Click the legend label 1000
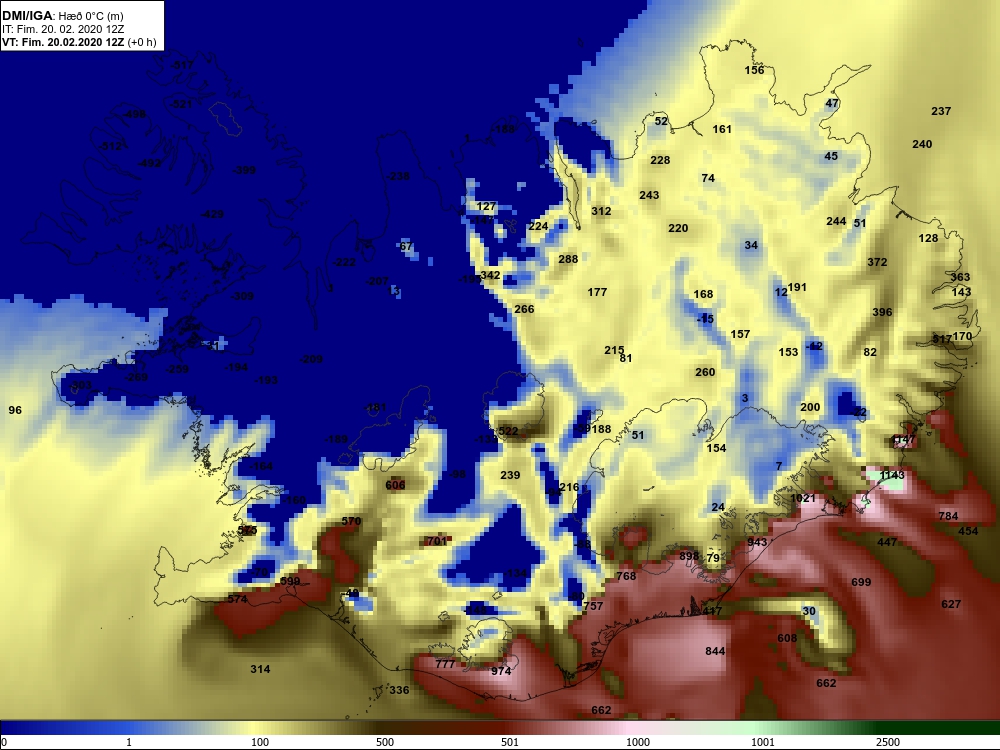Viewport: 1000px width, 750px height. [638, 742]
